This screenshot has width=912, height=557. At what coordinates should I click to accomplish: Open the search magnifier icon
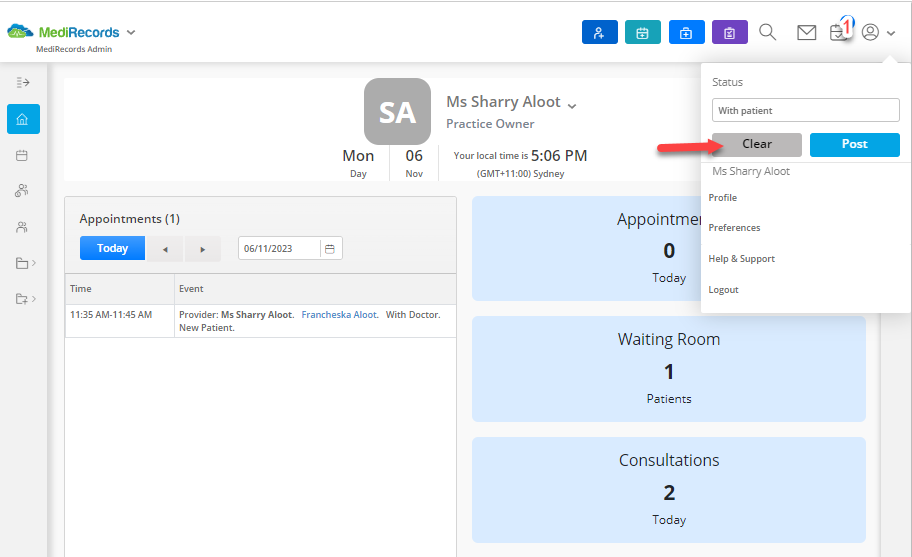(768, 32)
